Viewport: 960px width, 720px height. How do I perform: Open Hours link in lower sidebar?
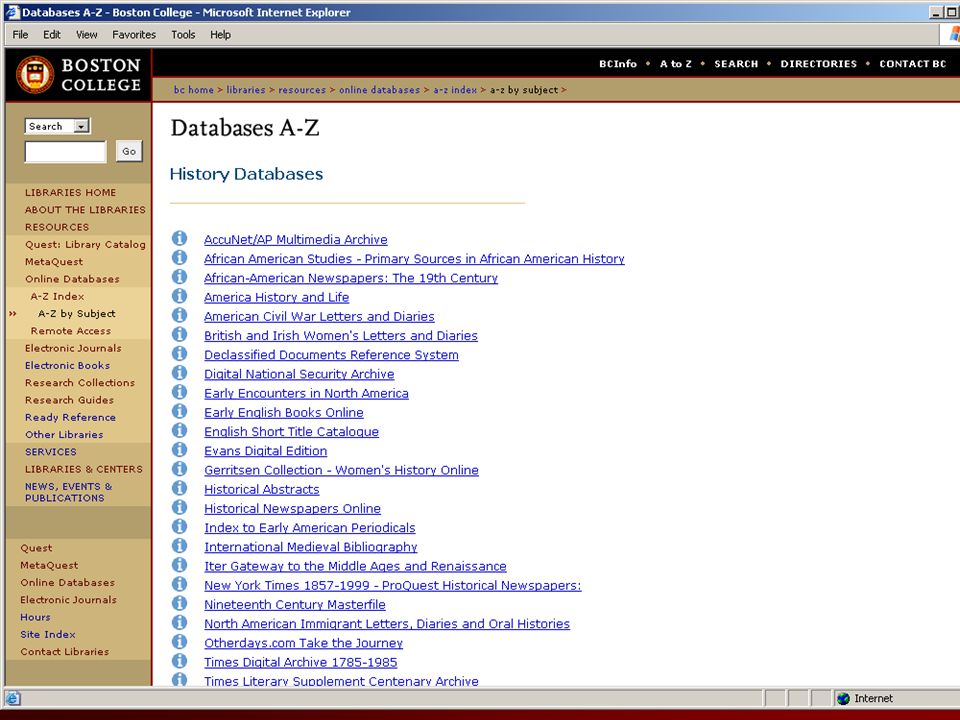pyautogui.click(x=36, y=617)
